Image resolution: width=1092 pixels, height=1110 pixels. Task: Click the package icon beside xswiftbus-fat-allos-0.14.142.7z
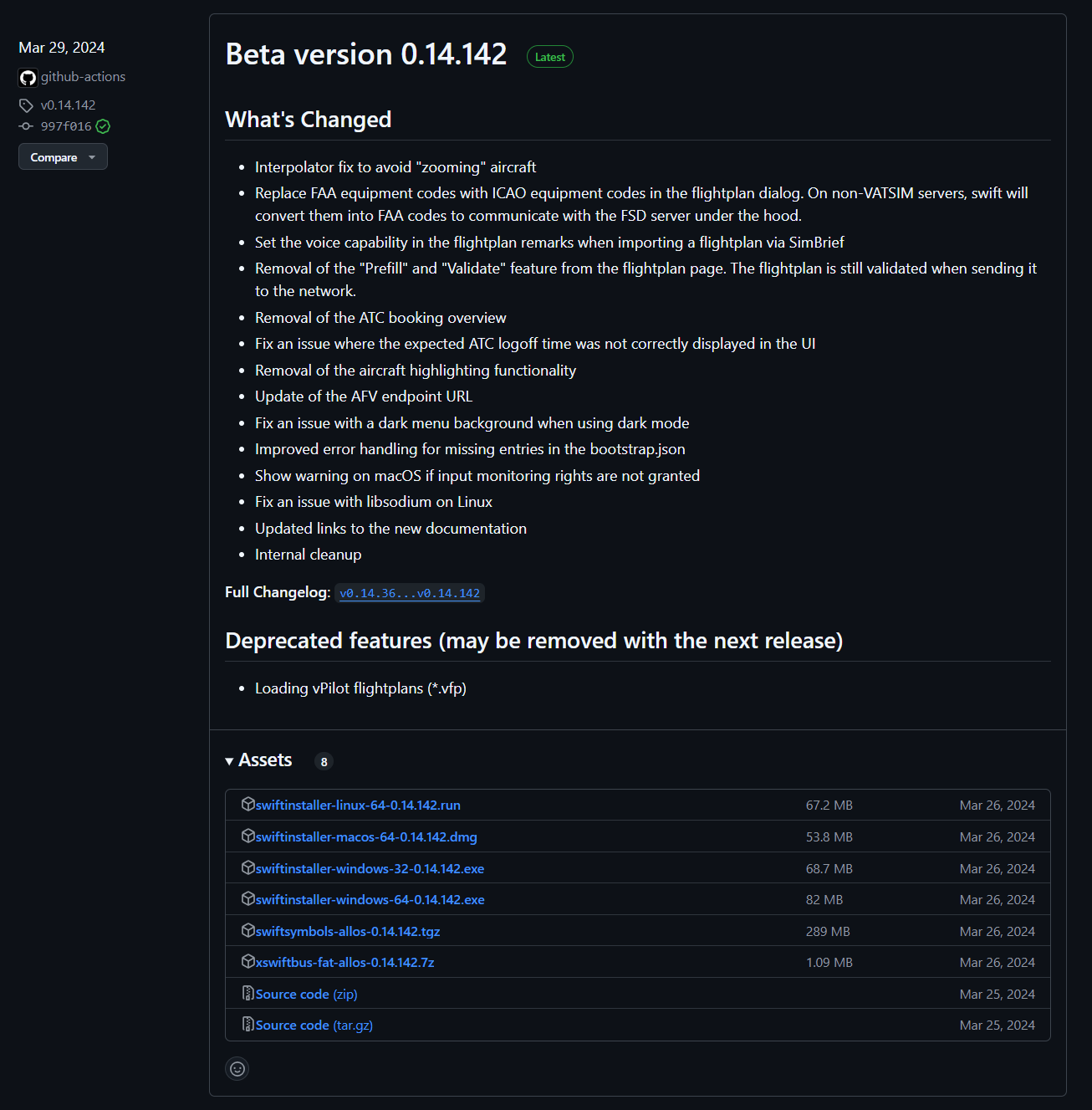[x=248, y=961]
